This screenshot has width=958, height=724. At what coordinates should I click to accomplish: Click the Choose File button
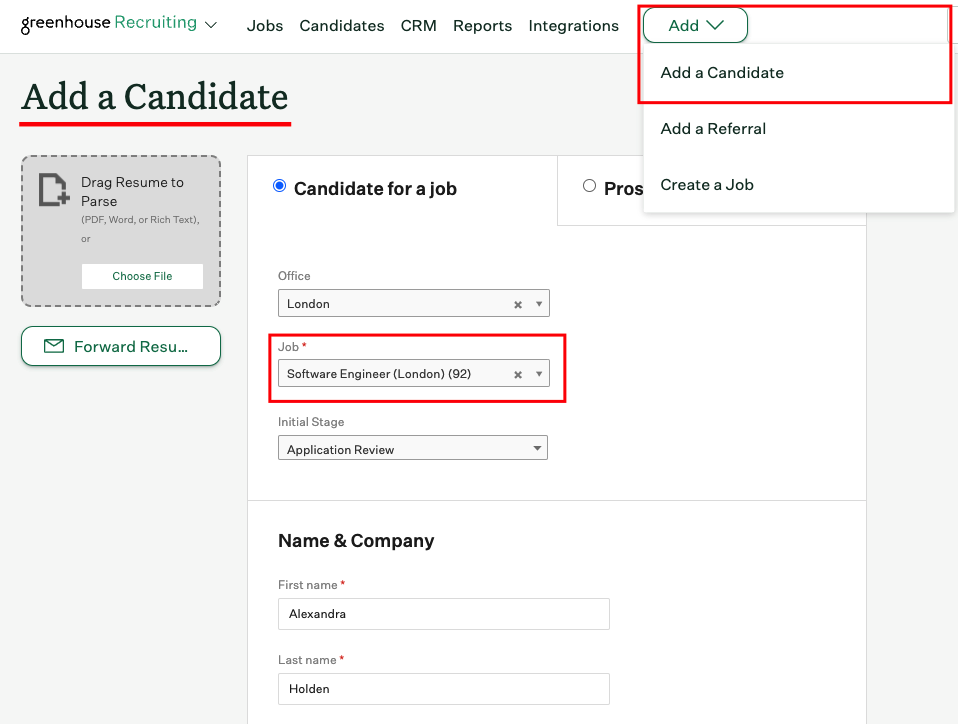click(x=142, y=276)
